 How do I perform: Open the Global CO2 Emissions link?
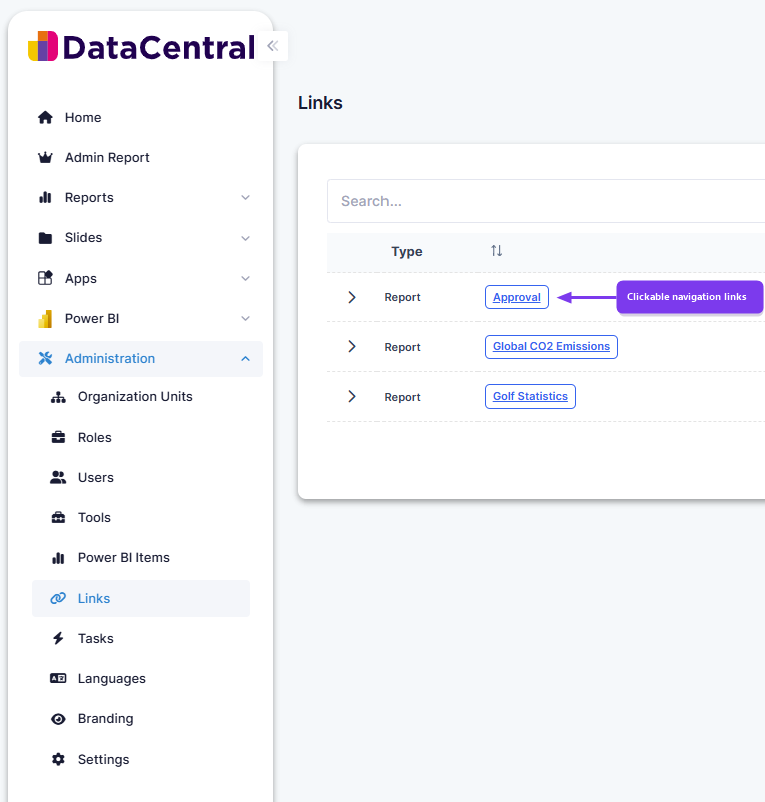click(551, 346)
